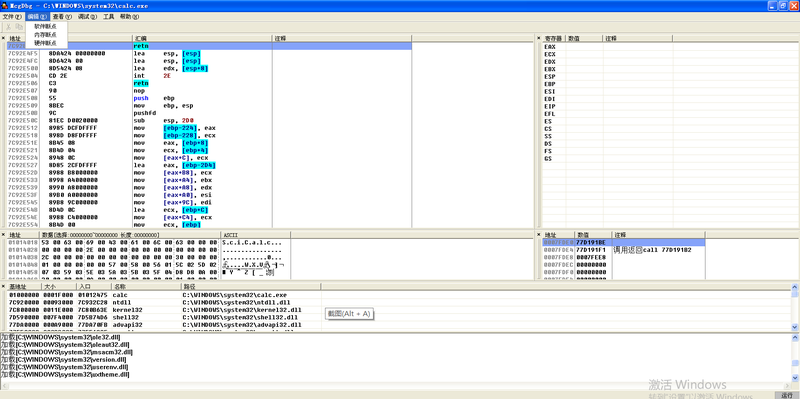The image size is (800, 399).
Task: Click the modules list scroll-up arrow
Action: point(795,287)
